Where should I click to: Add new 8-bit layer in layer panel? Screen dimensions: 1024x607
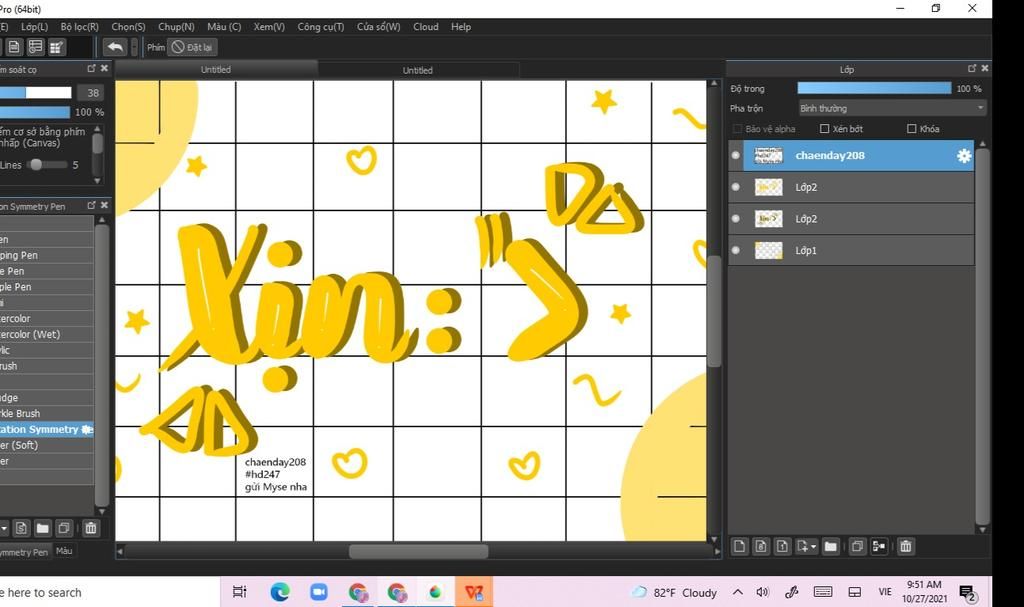click(761, 546)
